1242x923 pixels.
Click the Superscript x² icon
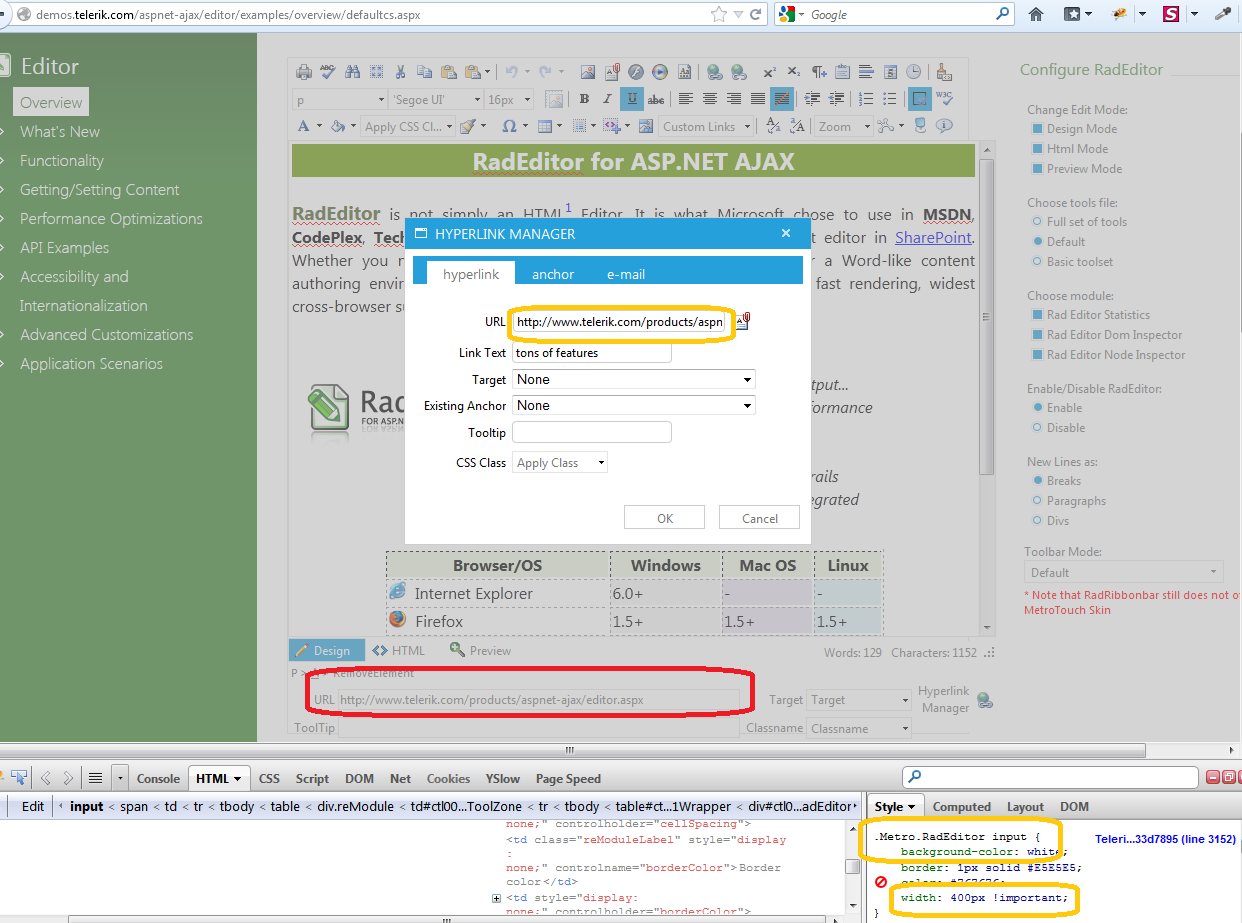769,72
